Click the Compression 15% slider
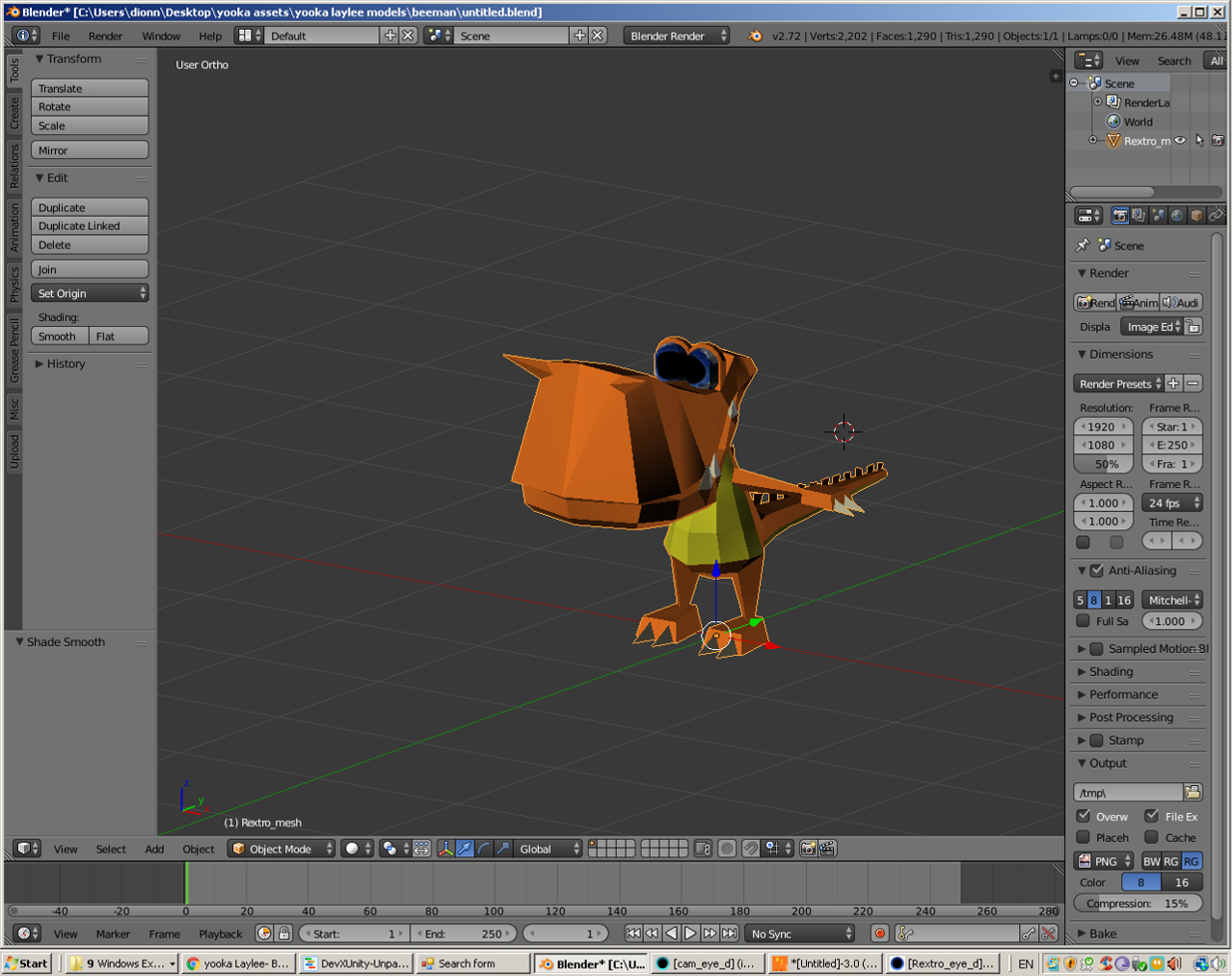The height and width of the screenshot is (976, 1232). [x=1138, y=904]
